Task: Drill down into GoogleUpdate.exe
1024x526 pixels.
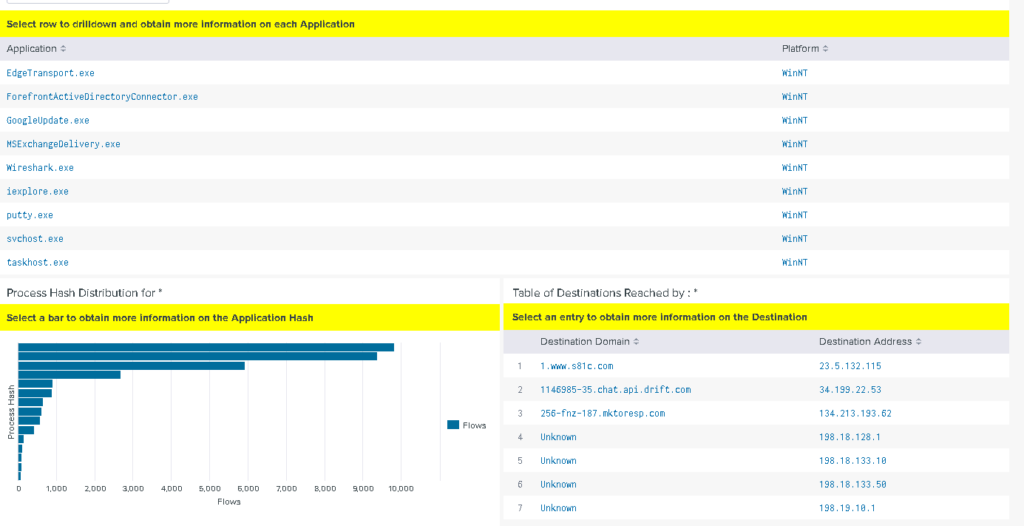Action: [x=48, y=121]
